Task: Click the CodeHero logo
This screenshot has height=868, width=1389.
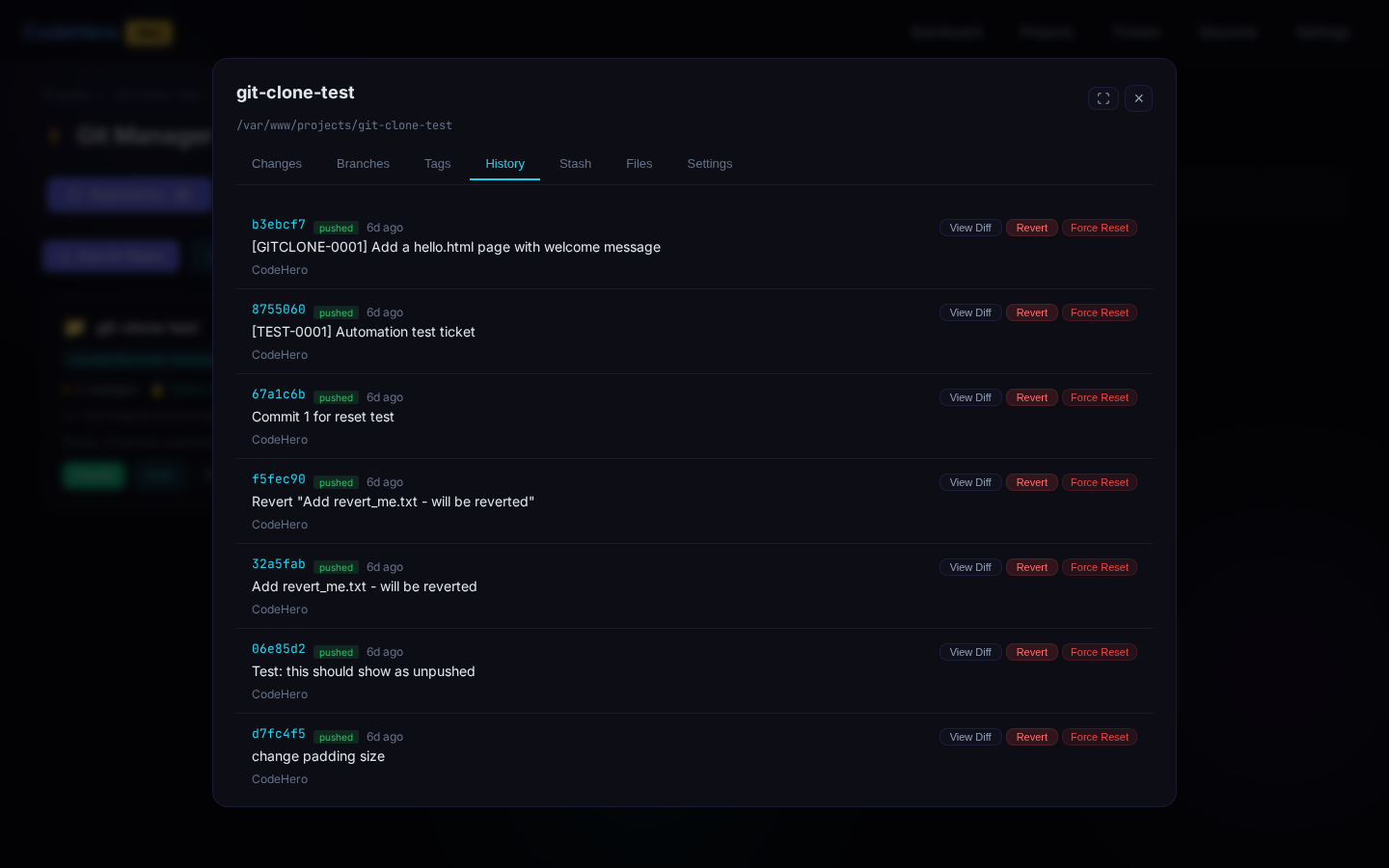Action: pos(69,32)
